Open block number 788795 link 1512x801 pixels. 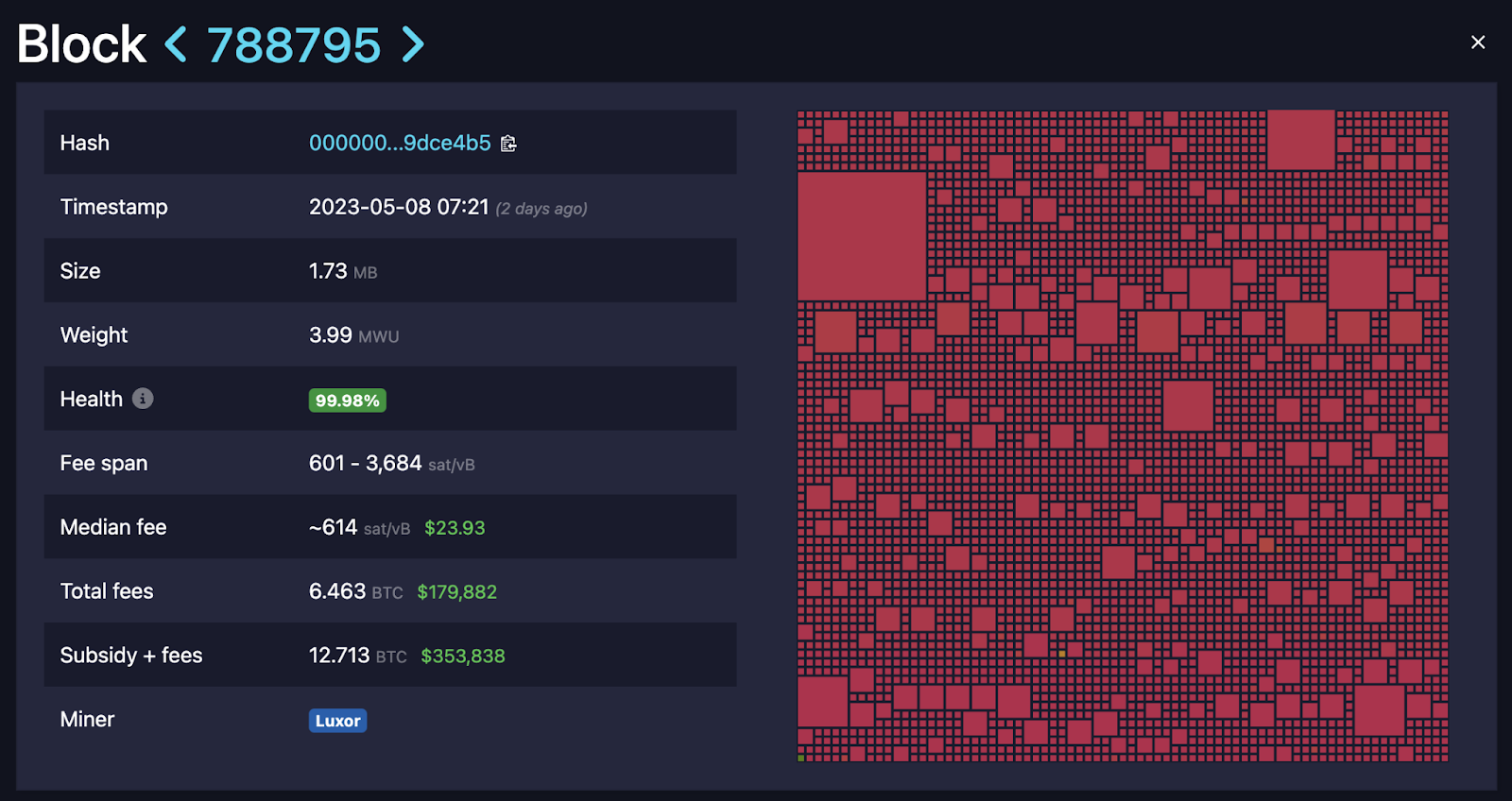coord(294,44)
